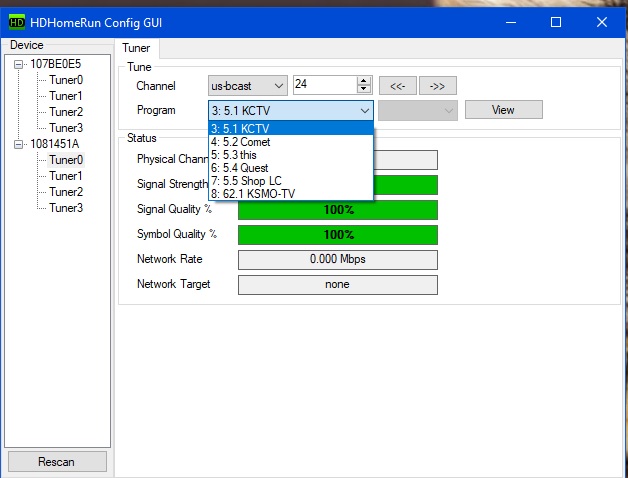This screenshot has width=628, height=478.
Task: Minimize the HDHomeRun Config GUI window
Action: (x=511, y=22)
